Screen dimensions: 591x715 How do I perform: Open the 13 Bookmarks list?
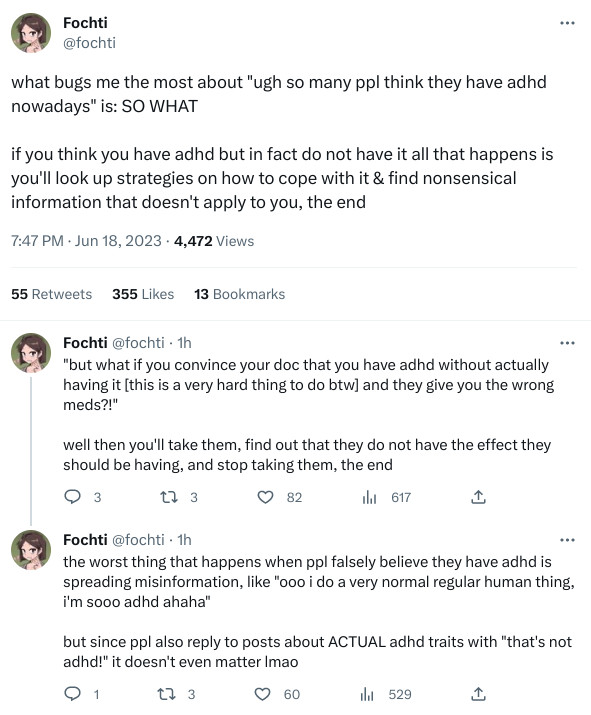239,294
